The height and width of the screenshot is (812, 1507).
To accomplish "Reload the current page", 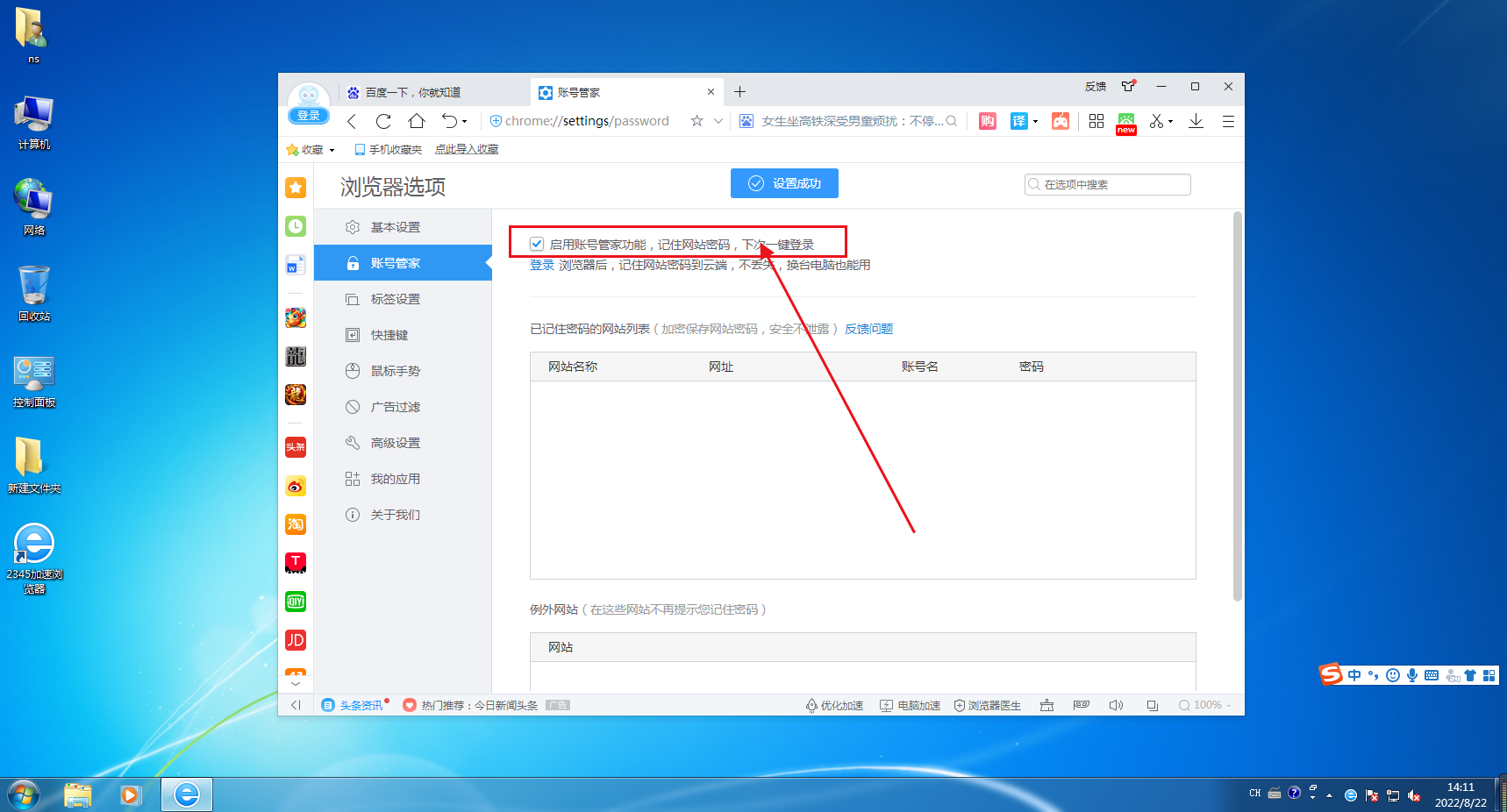I will point(383,121).
